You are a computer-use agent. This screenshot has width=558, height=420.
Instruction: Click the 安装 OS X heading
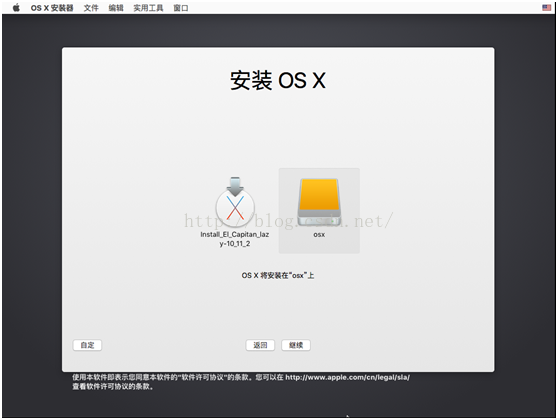pos(278,80)
